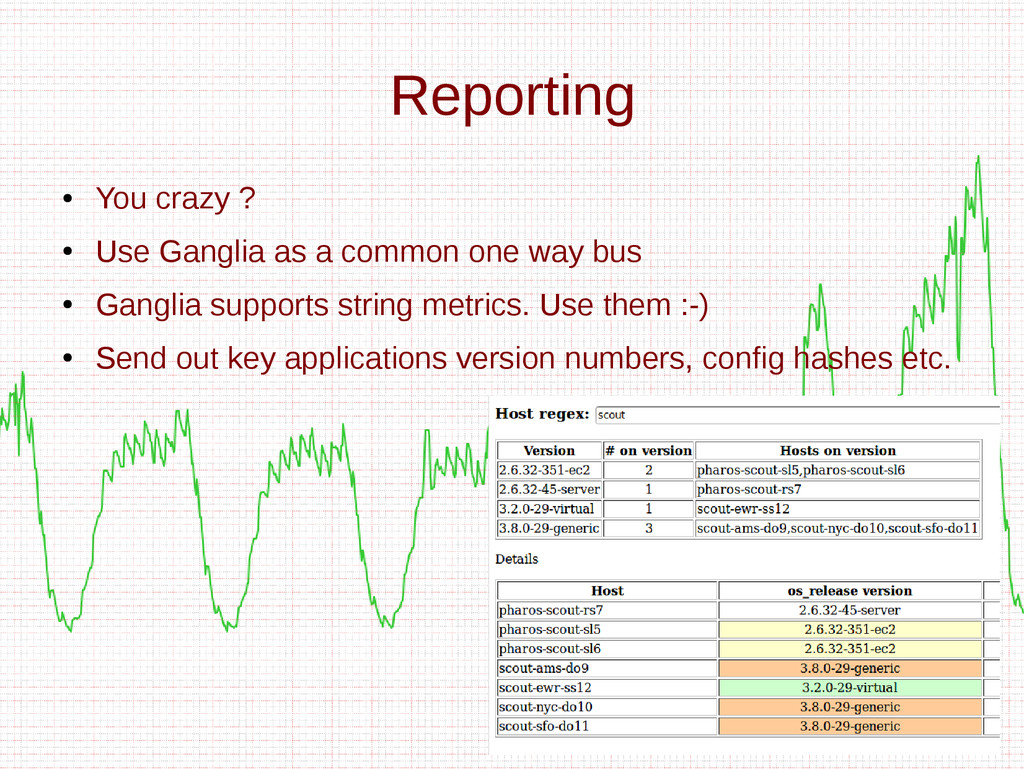Screen dimensions: 1024x769
Task: Click the 'Version' column header
Action: coord(549,450)
